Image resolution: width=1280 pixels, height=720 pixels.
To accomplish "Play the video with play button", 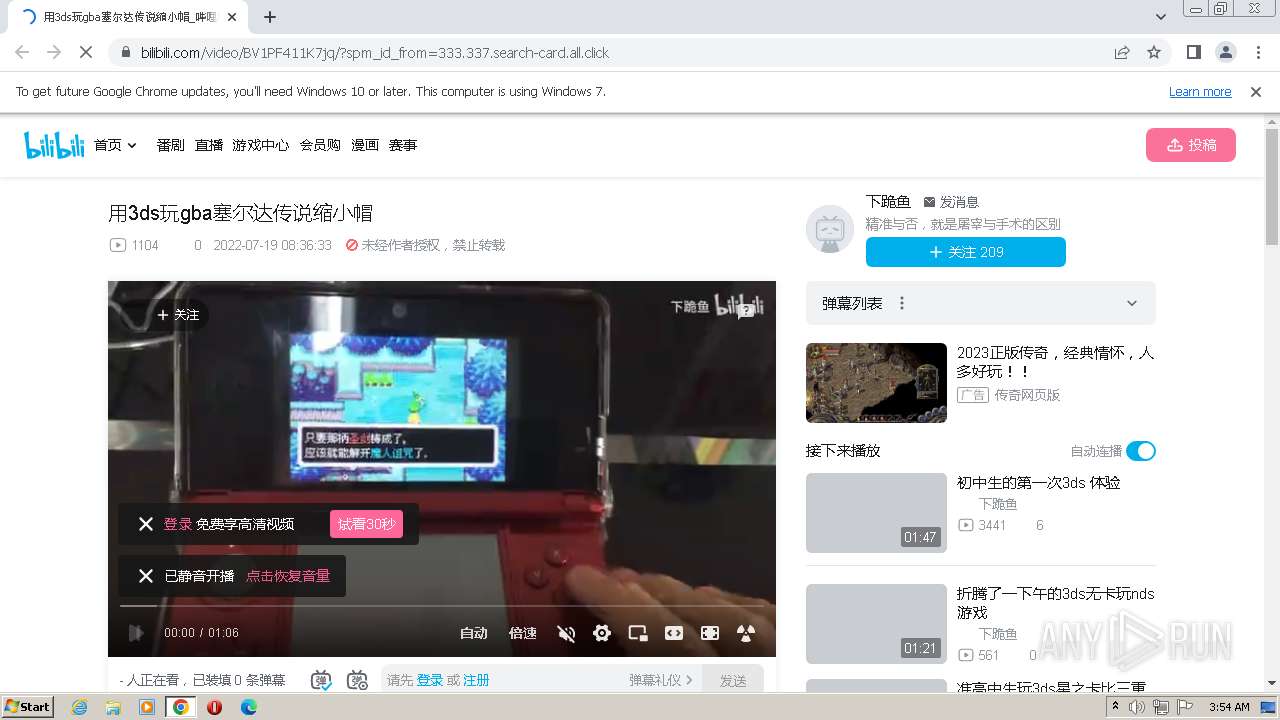I will (x=136, y=633).
